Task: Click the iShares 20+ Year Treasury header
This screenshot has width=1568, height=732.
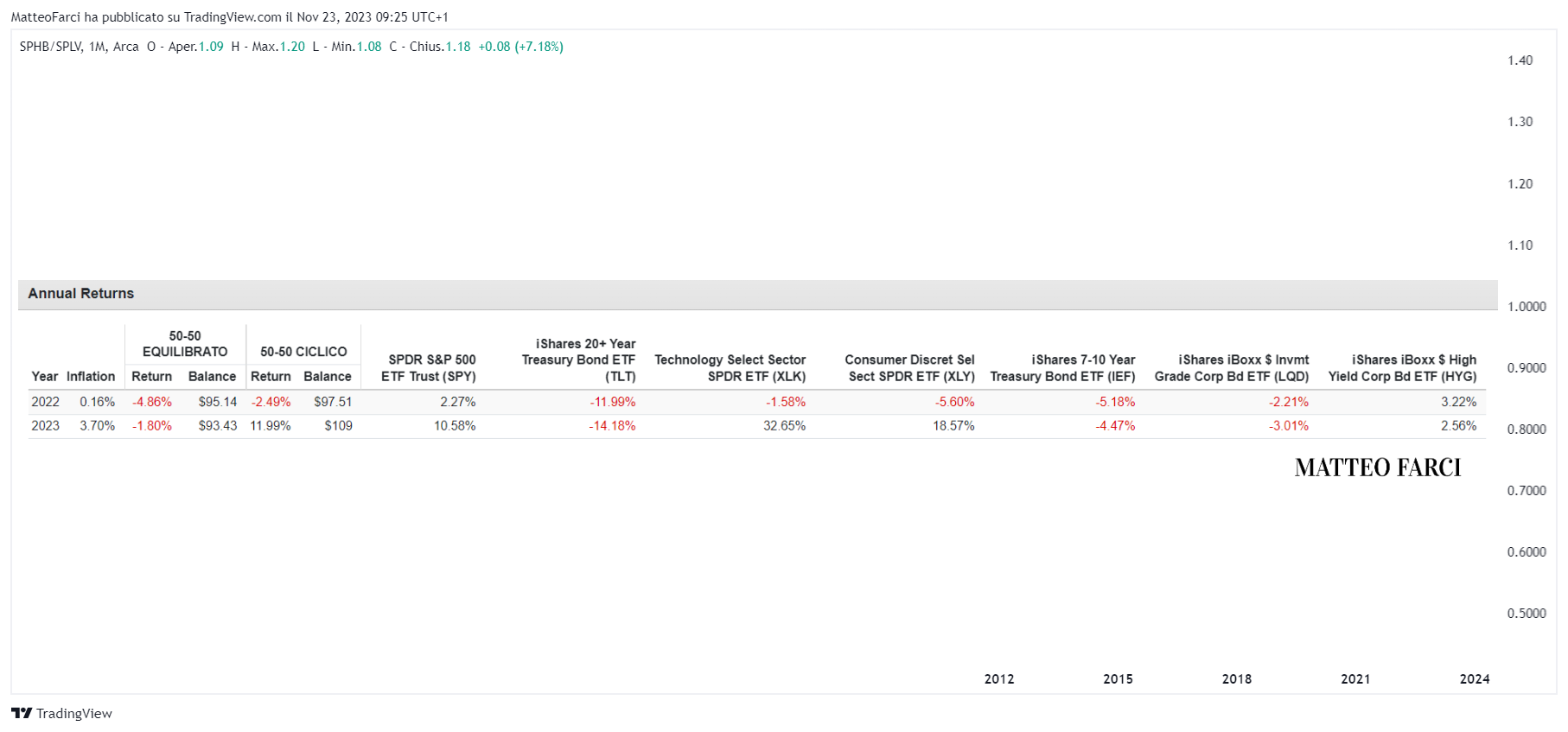Action: [578, 360]
